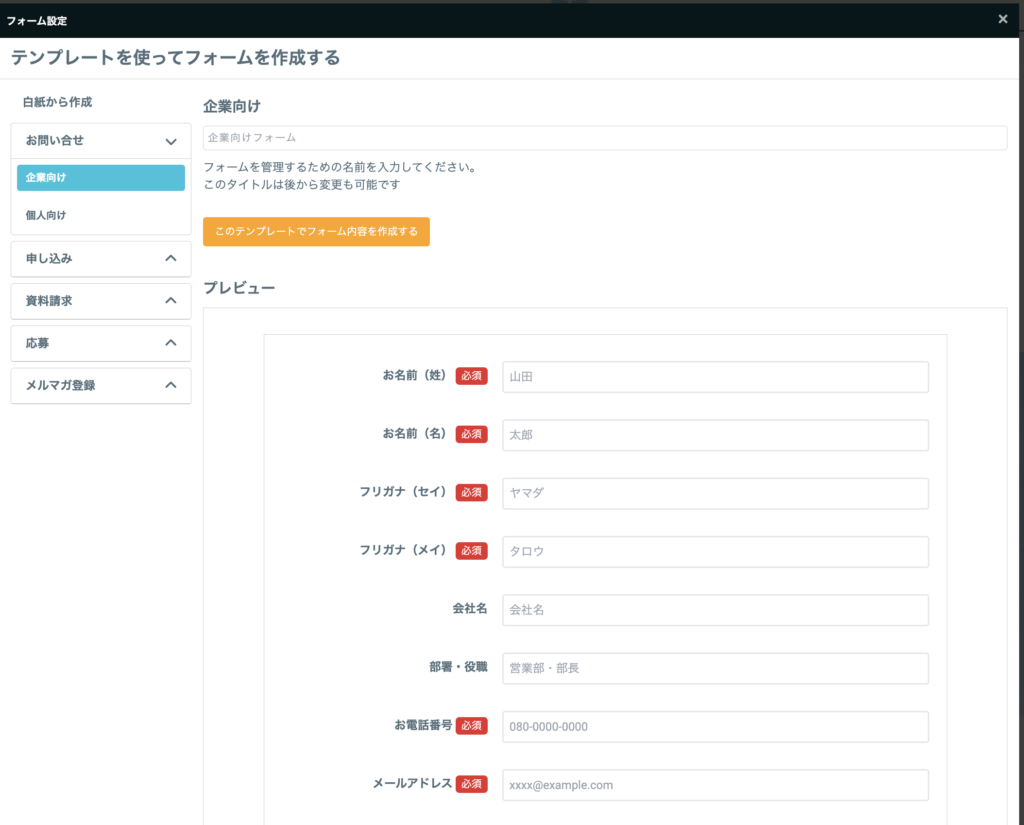The image size is (1024, 825).
Task: Click the 会社名 input field
Action: (x=715, y=610)
